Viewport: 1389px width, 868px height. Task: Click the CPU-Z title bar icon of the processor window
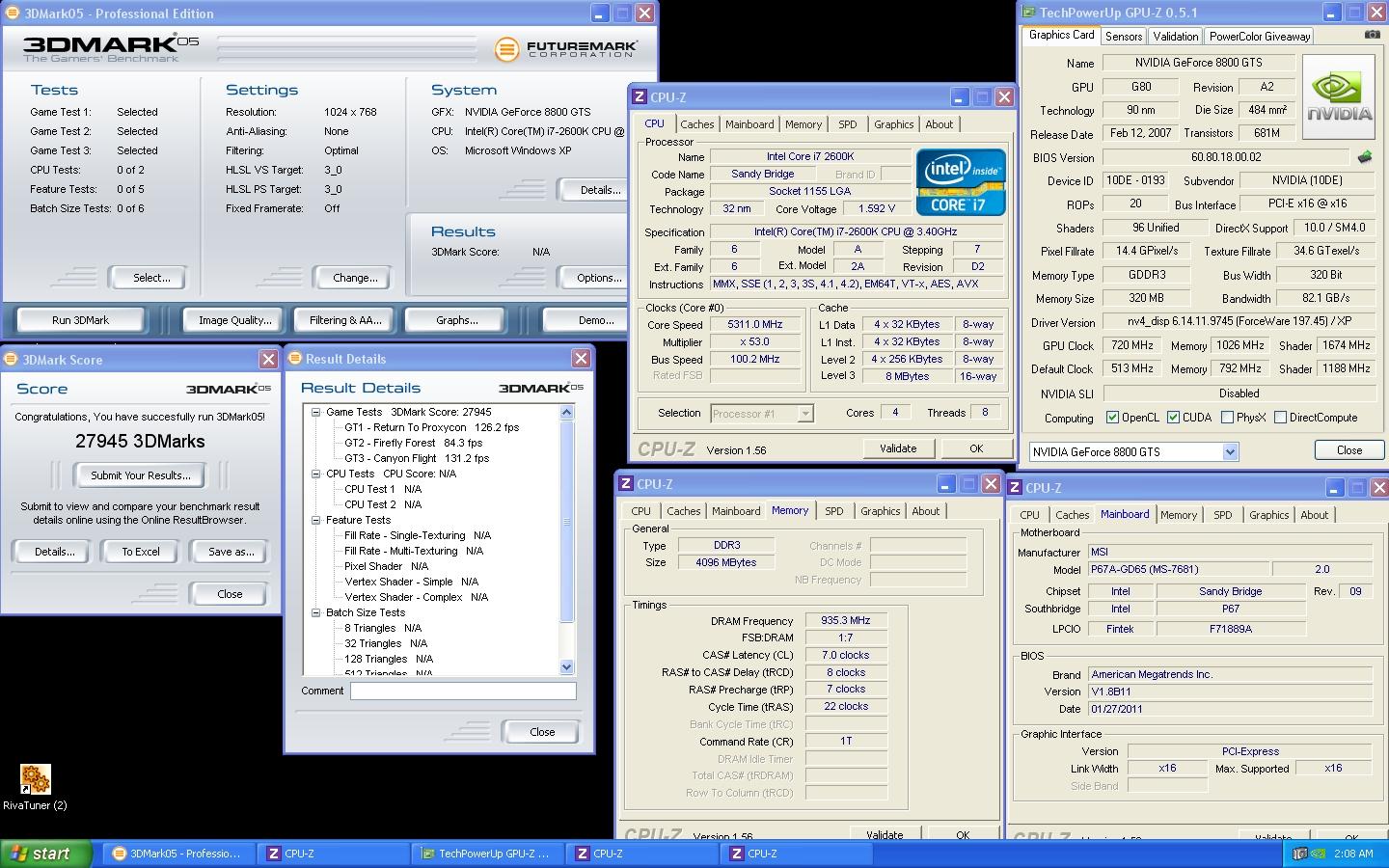(639, 97)
